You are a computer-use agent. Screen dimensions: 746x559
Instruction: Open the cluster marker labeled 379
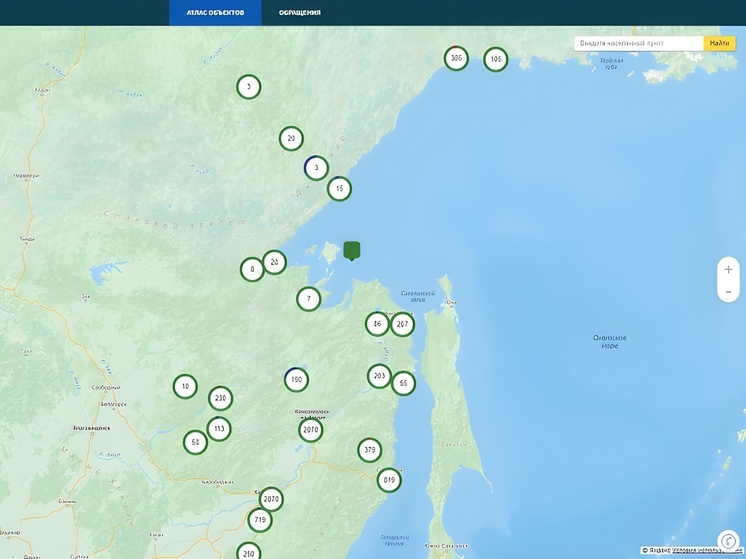370,450
